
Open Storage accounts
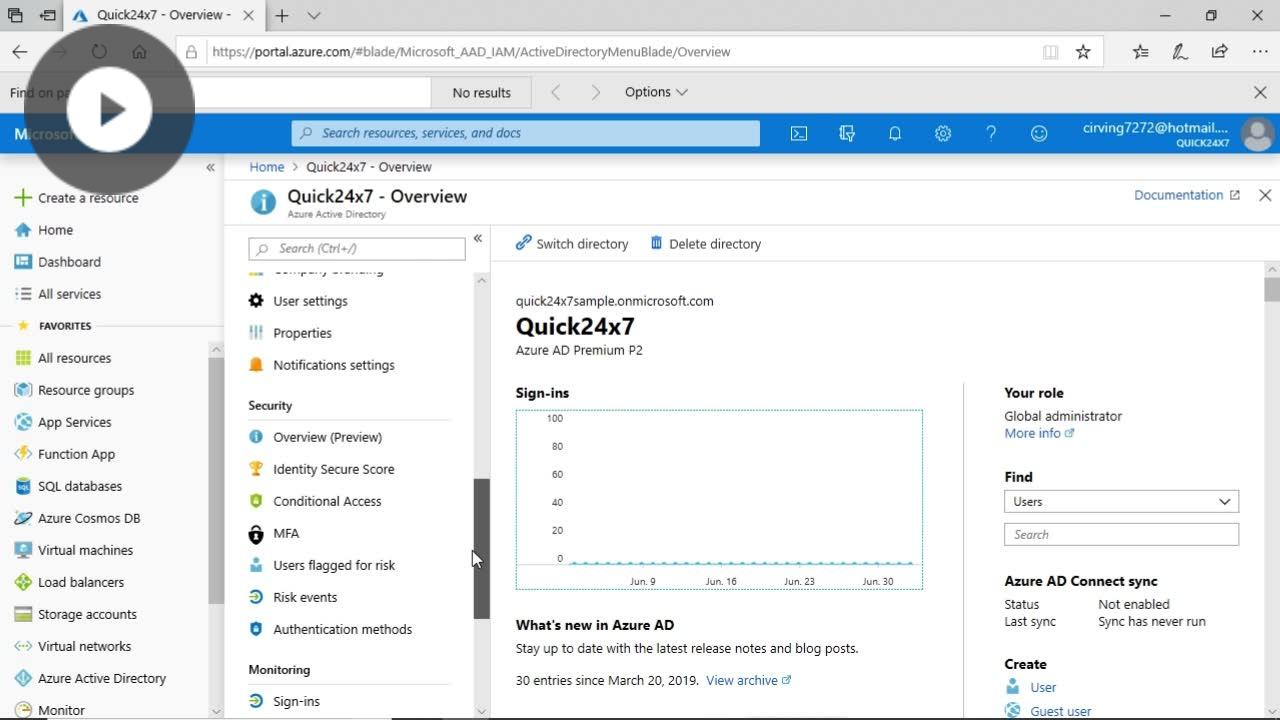(x=75, y=614)
